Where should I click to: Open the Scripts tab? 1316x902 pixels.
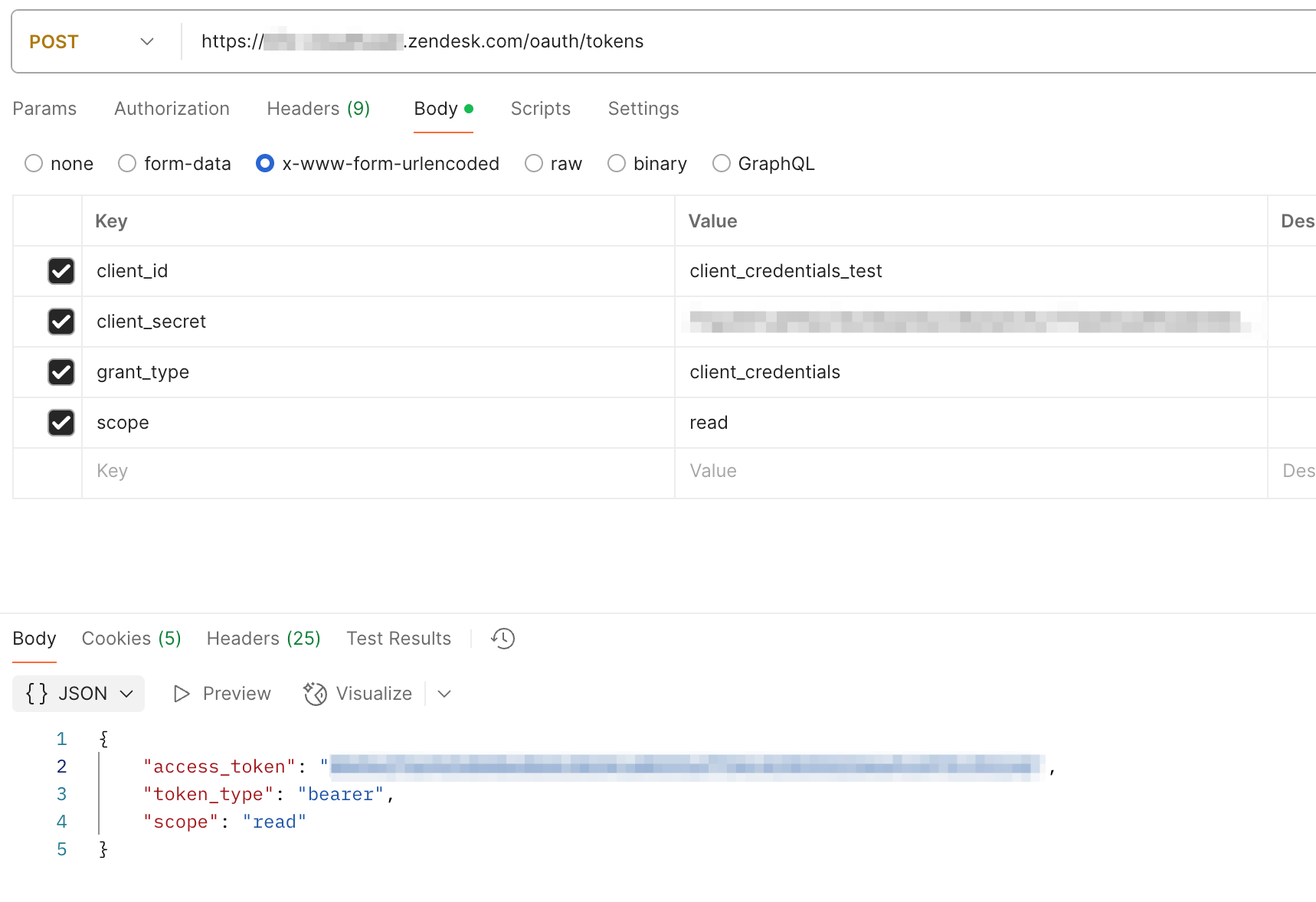540,109
